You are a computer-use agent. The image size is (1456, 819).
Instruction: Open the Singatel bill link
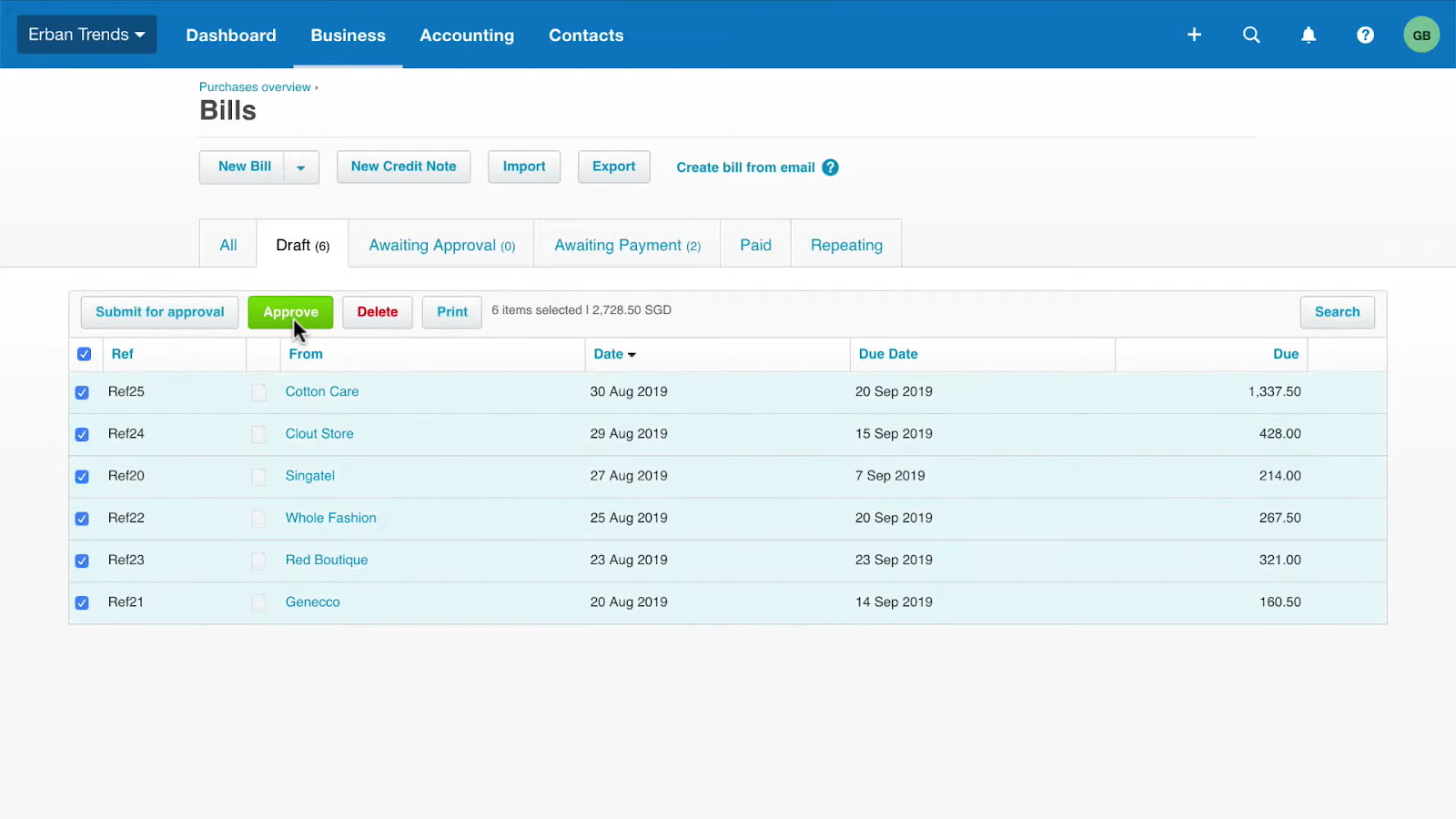pyautogui.click(x=310, y=476)
